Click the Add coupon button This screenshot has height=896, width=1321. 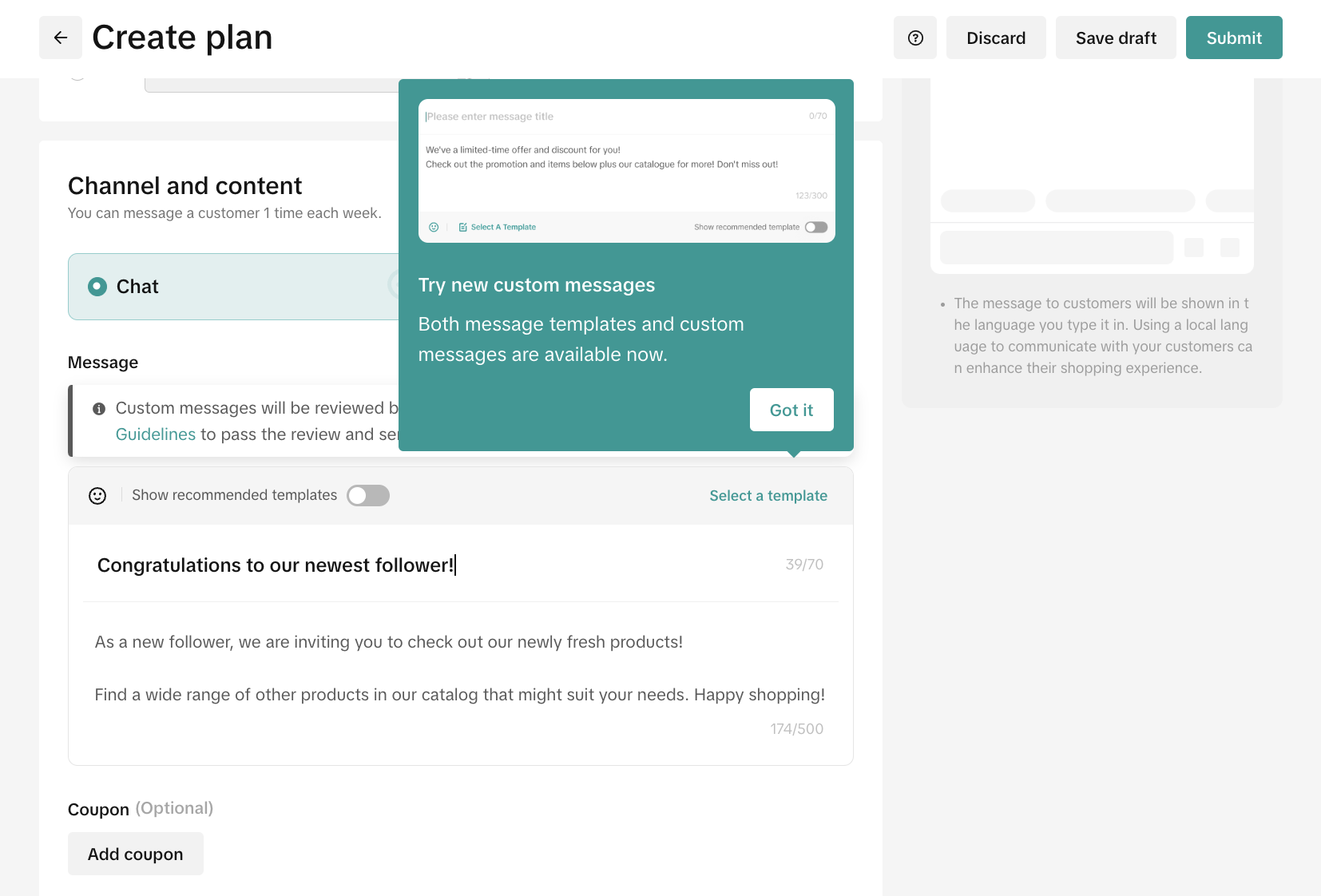pyautogui.click(x=136, y=854)
